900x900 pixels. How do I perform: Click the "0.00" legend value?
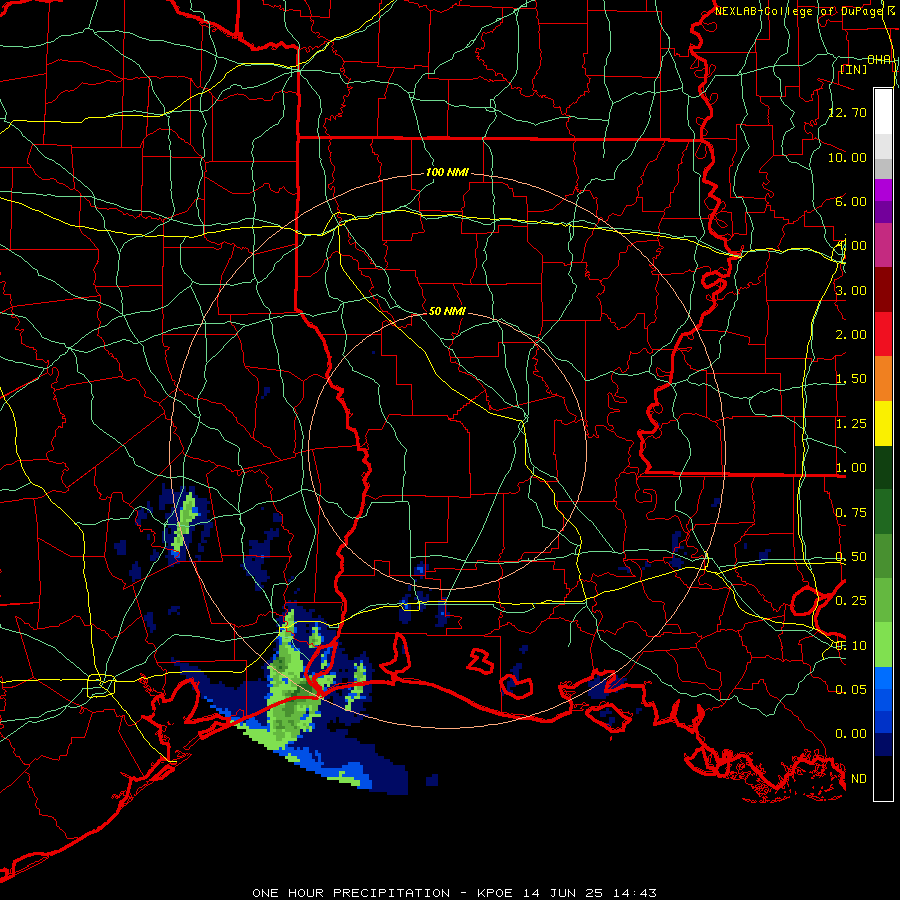pos(851,734)
